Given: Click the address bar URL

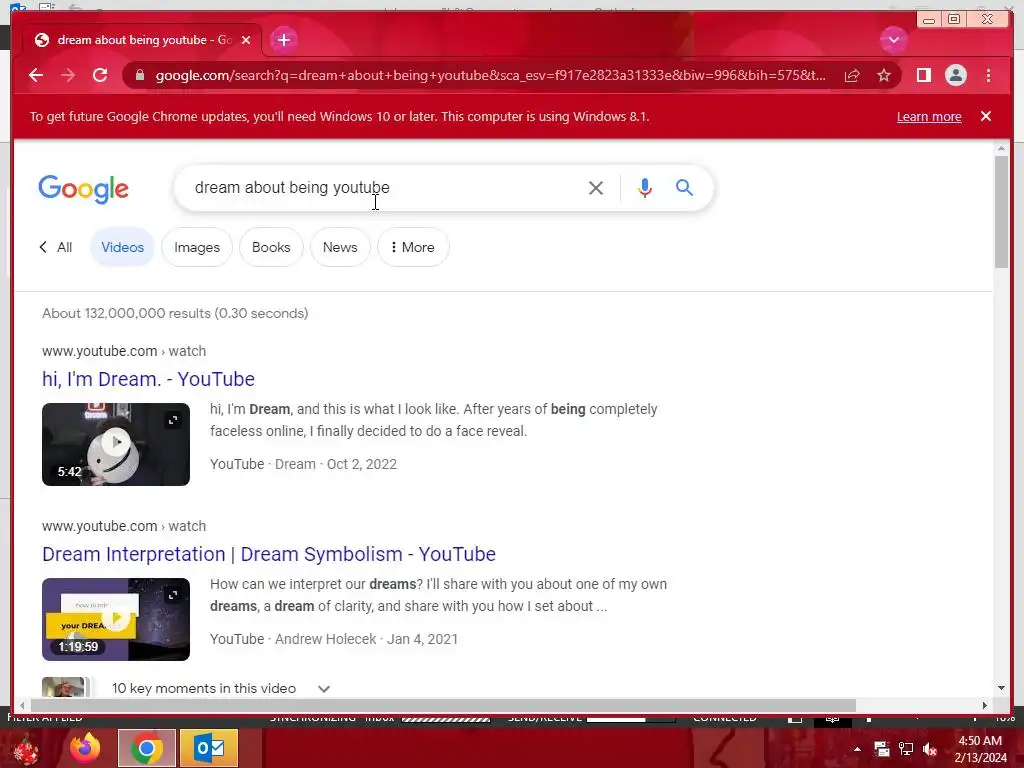Looking at the screenshot, I should click(x=490, y=75).
